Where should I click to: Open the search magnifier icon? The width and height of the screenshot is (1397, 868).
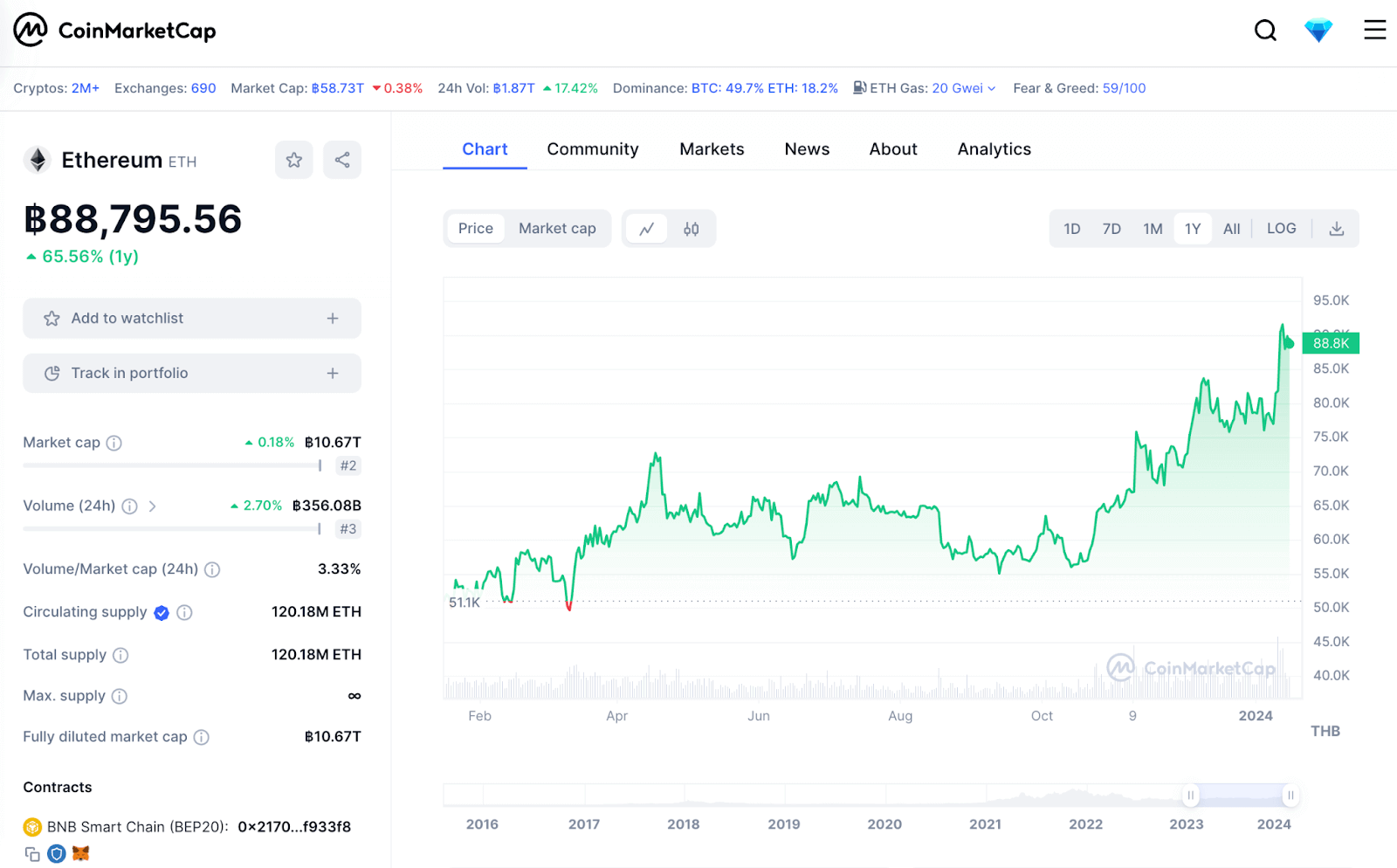point(1265,31)
